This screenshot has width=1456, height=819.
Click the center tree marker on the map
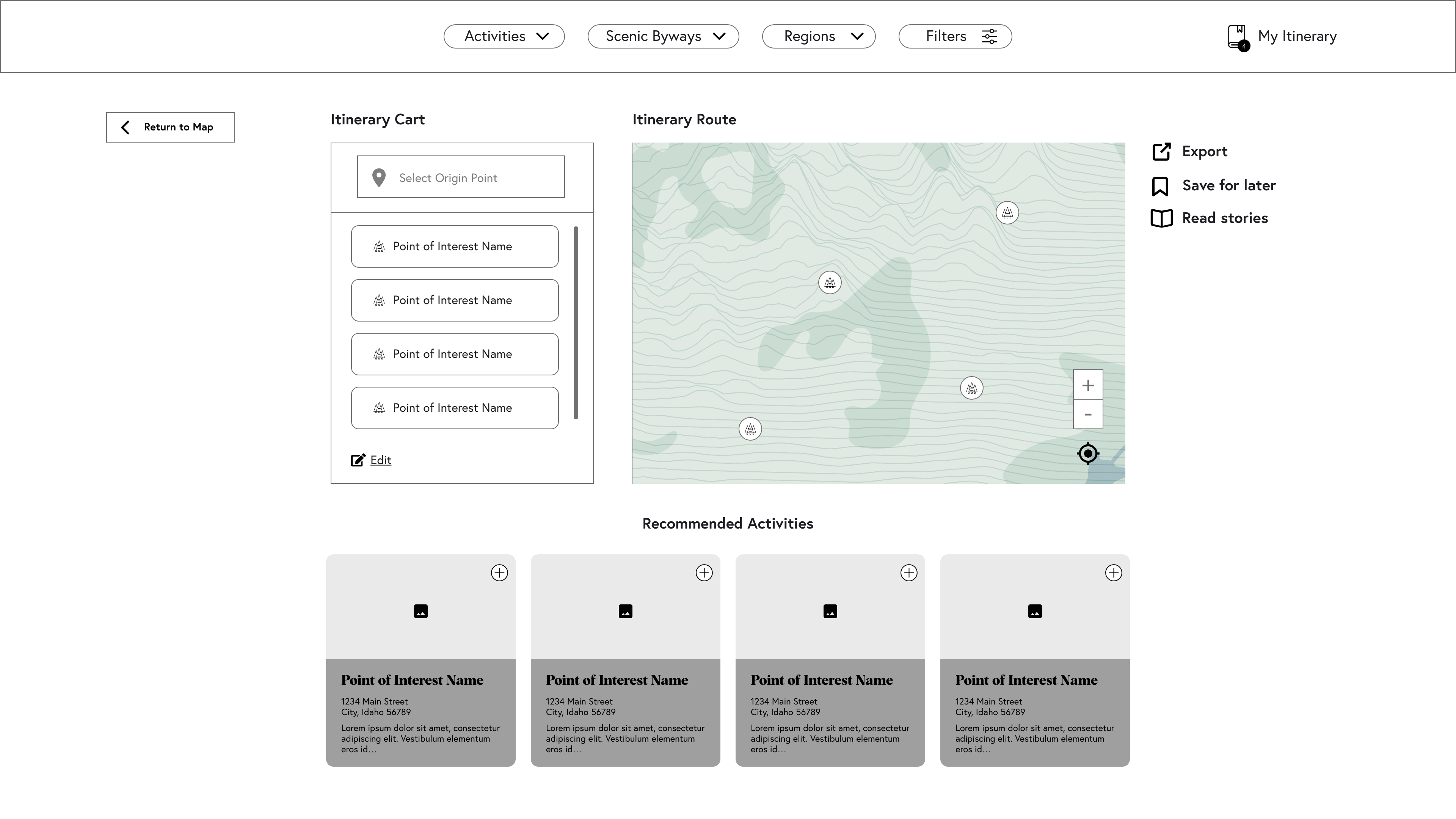coord(830,282)
